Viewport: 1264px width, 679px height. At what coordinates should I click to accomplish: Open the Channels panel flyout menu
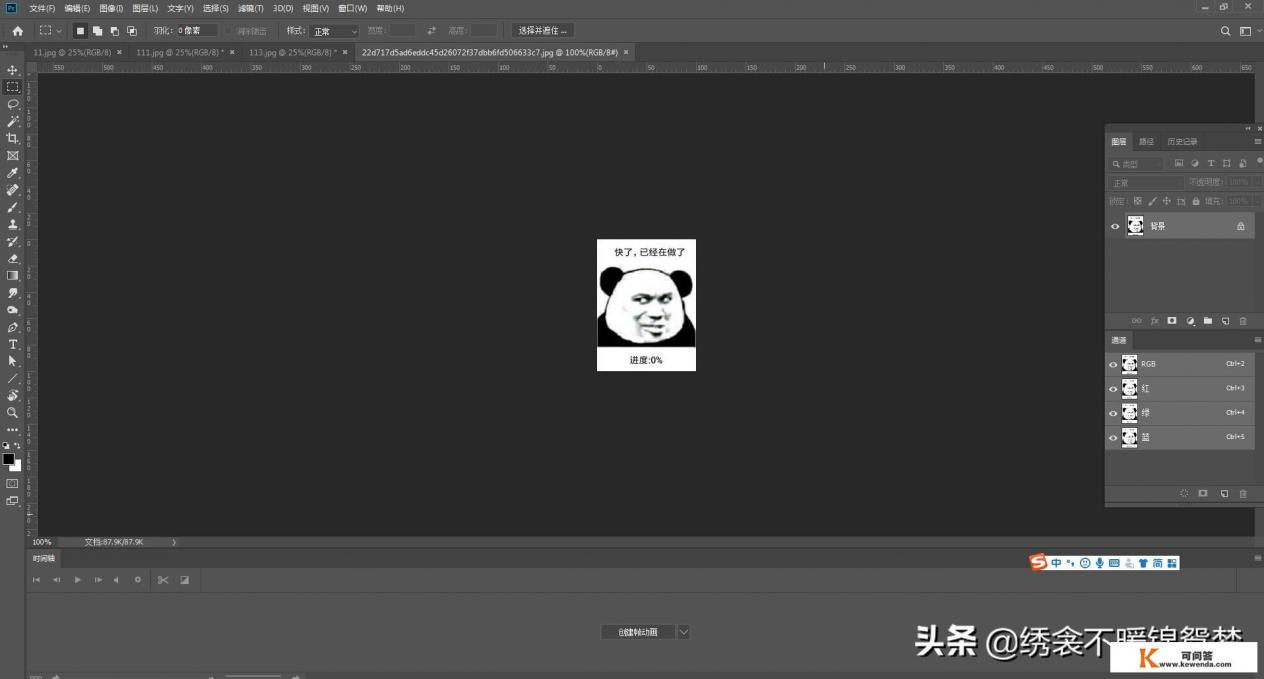(x=1257, y=340)
